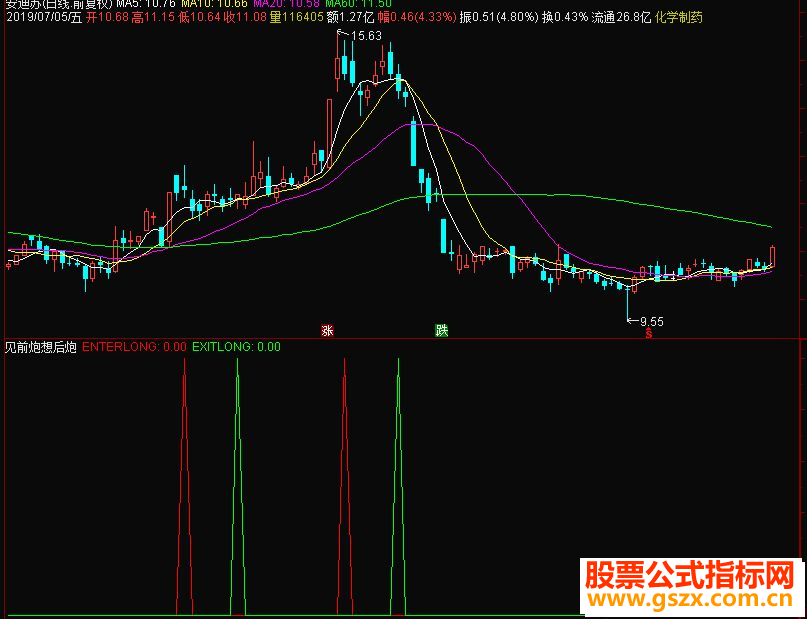Click the change 幅0.46(4.33%) value

pyautogui.click(x=417, y=18)
